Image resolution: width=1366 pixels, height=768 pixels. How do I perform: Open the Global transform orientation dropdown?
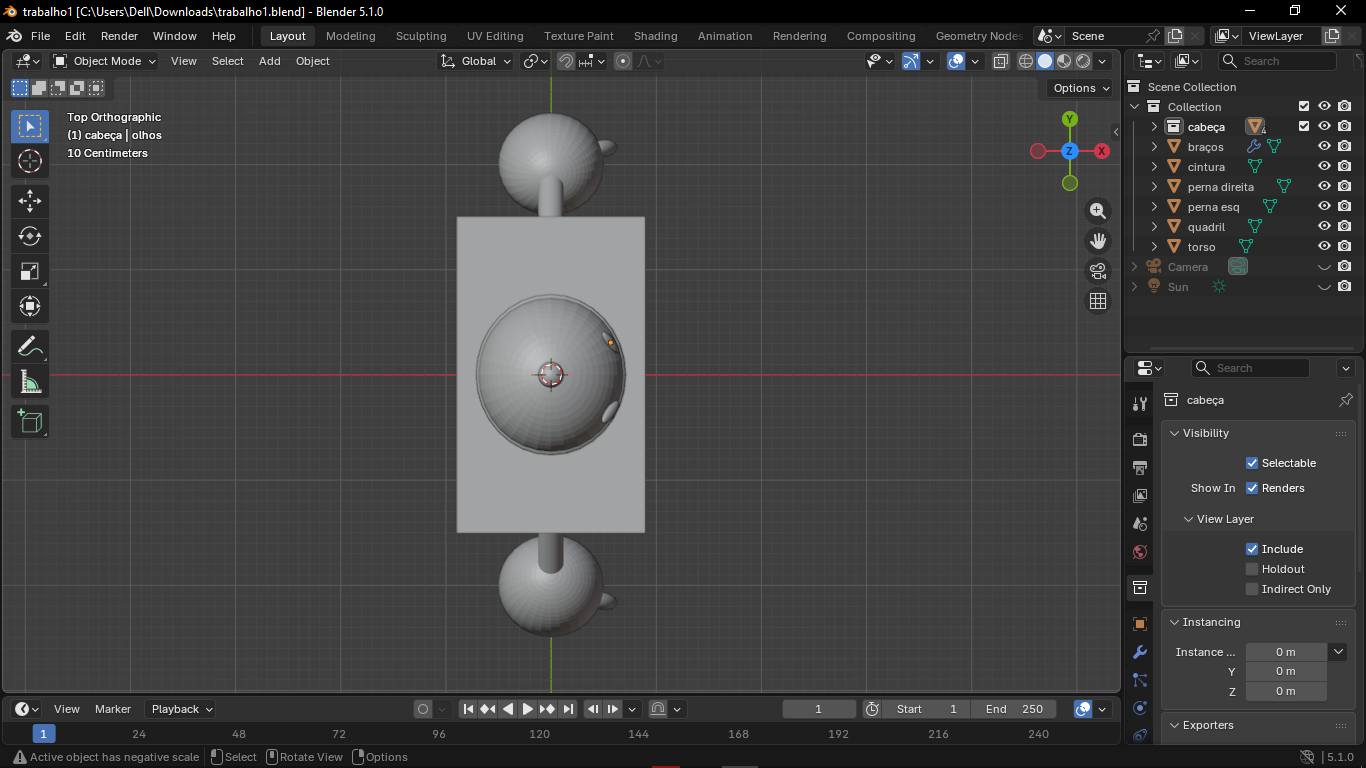pyautogui.click(x=477, y=61)
